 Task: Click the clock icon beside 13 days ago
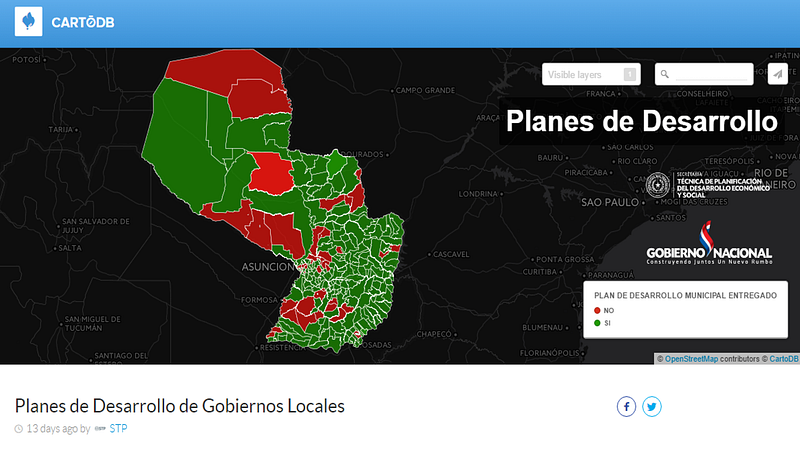pos(19,429)
